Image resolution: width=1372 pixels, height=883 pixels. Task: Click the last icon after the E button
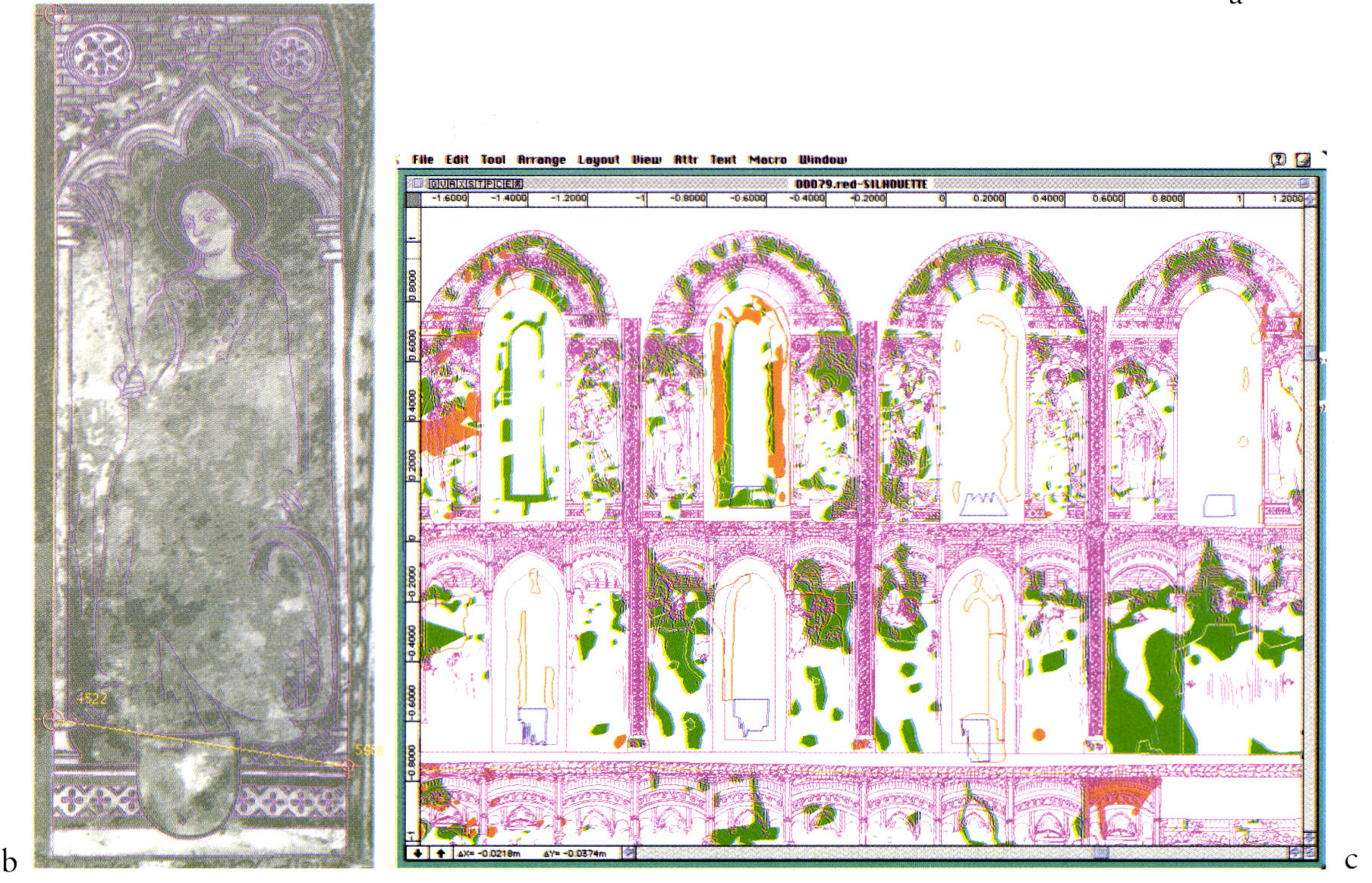coord(518,184)
